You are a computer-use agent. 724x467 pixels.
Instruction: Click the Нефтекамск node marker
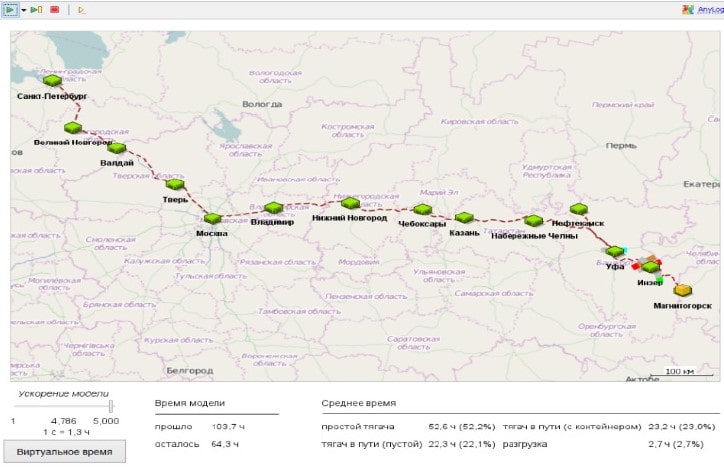click(579, 209)
